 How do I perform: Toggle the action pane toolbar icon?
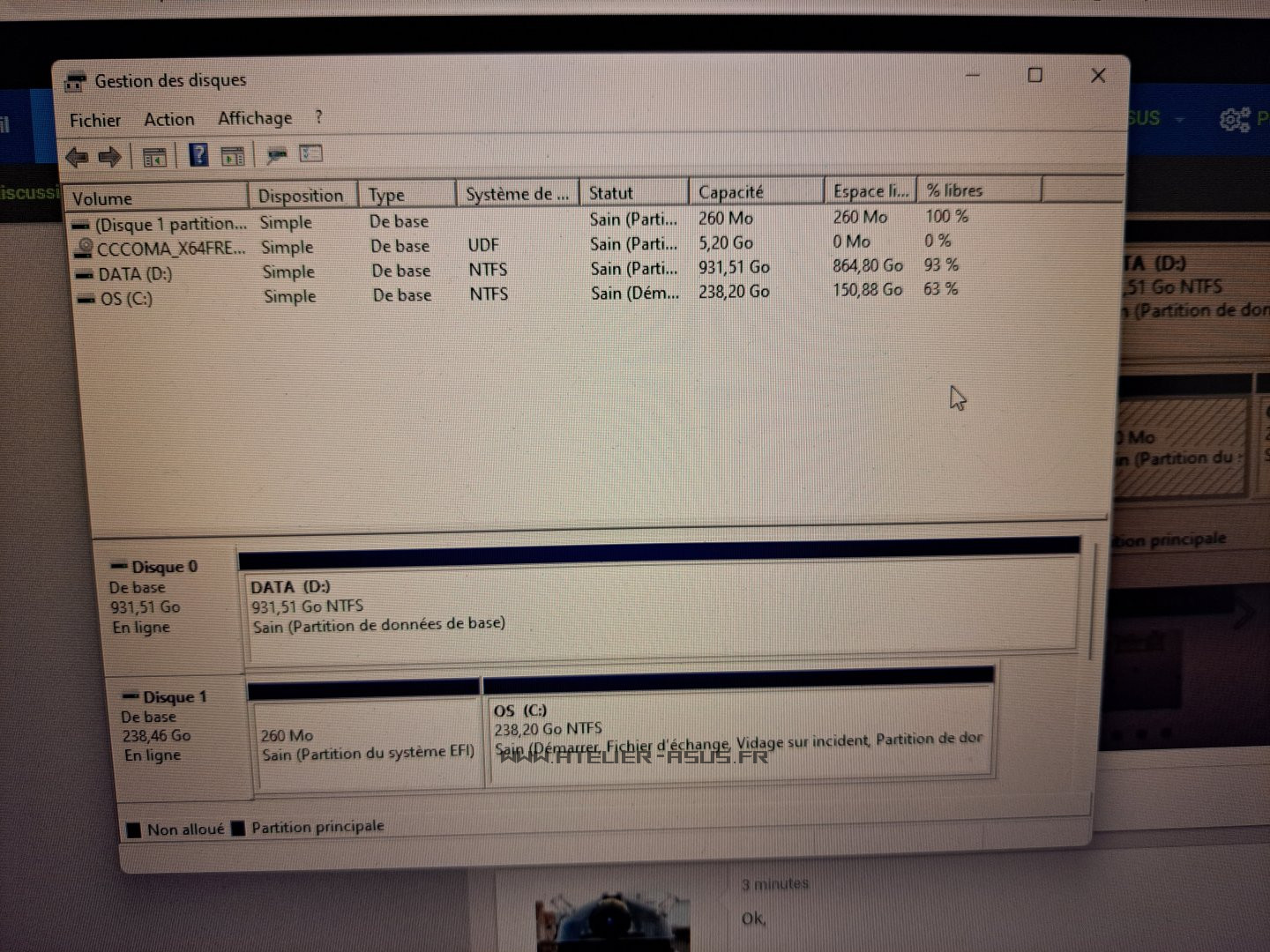tap(233, 157)
